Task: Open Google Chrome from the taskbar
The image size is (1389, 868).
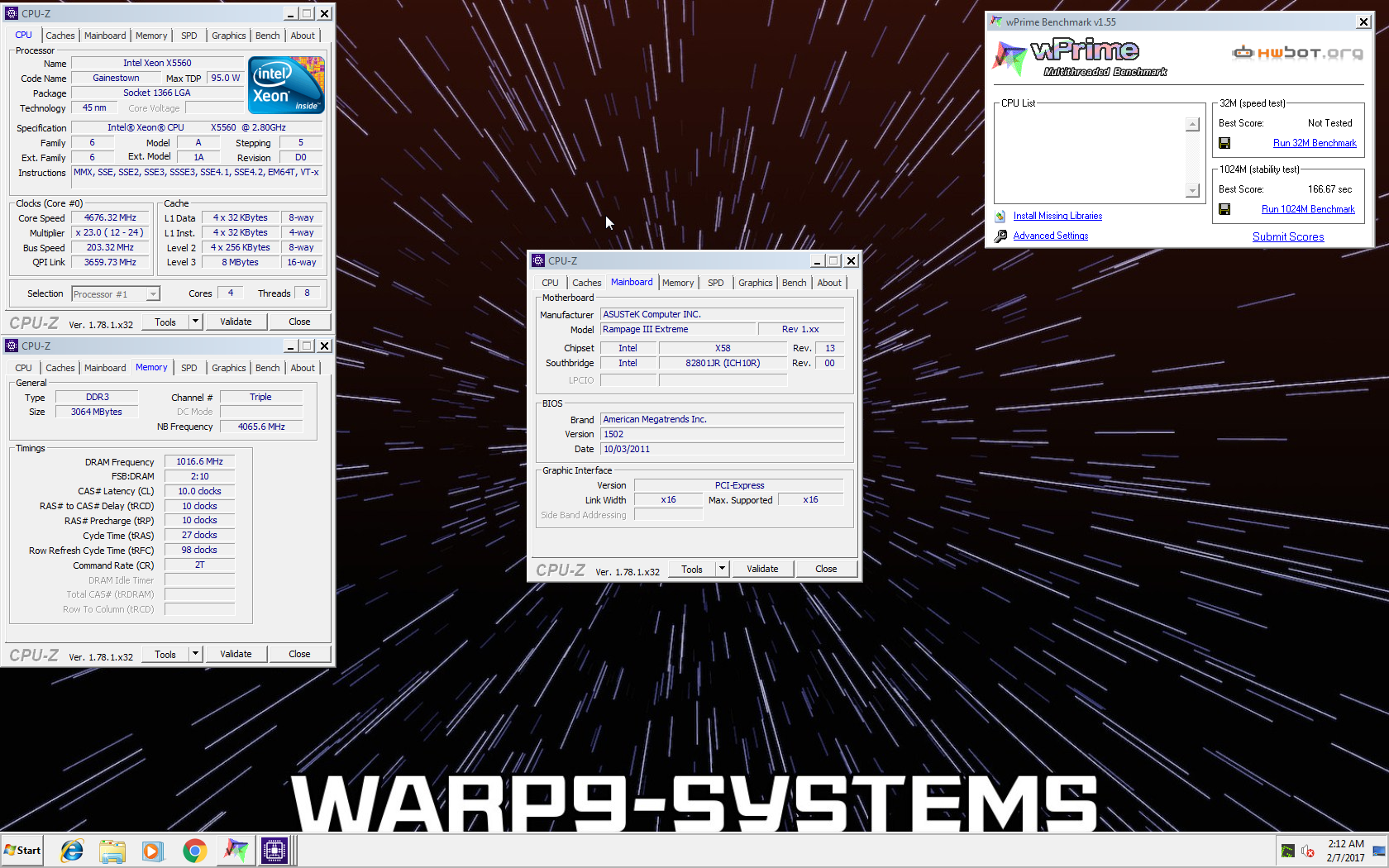Action: pyautogui.click(x=195, y=850)
